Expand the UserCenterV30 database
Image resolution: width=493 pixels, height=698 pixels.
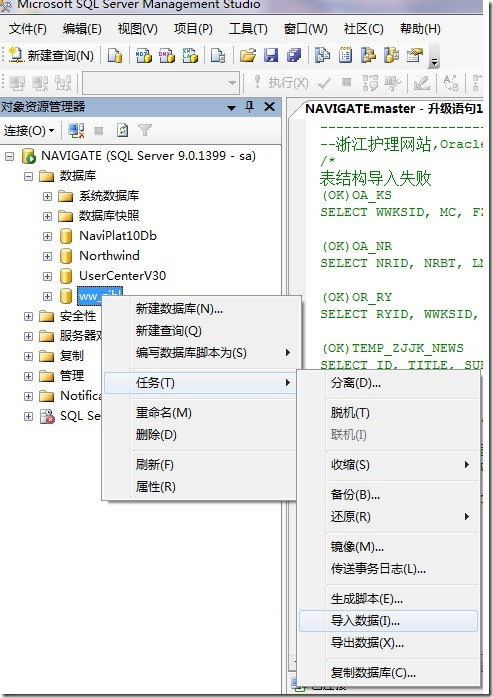pos(47,276)
